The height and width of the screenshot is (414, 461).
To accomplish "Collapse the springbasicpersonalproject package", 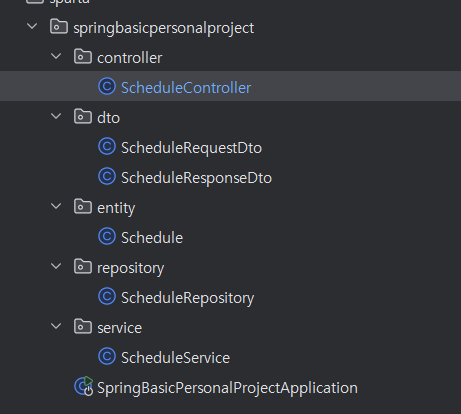I will pyautogui.click(x=32, y=26).
